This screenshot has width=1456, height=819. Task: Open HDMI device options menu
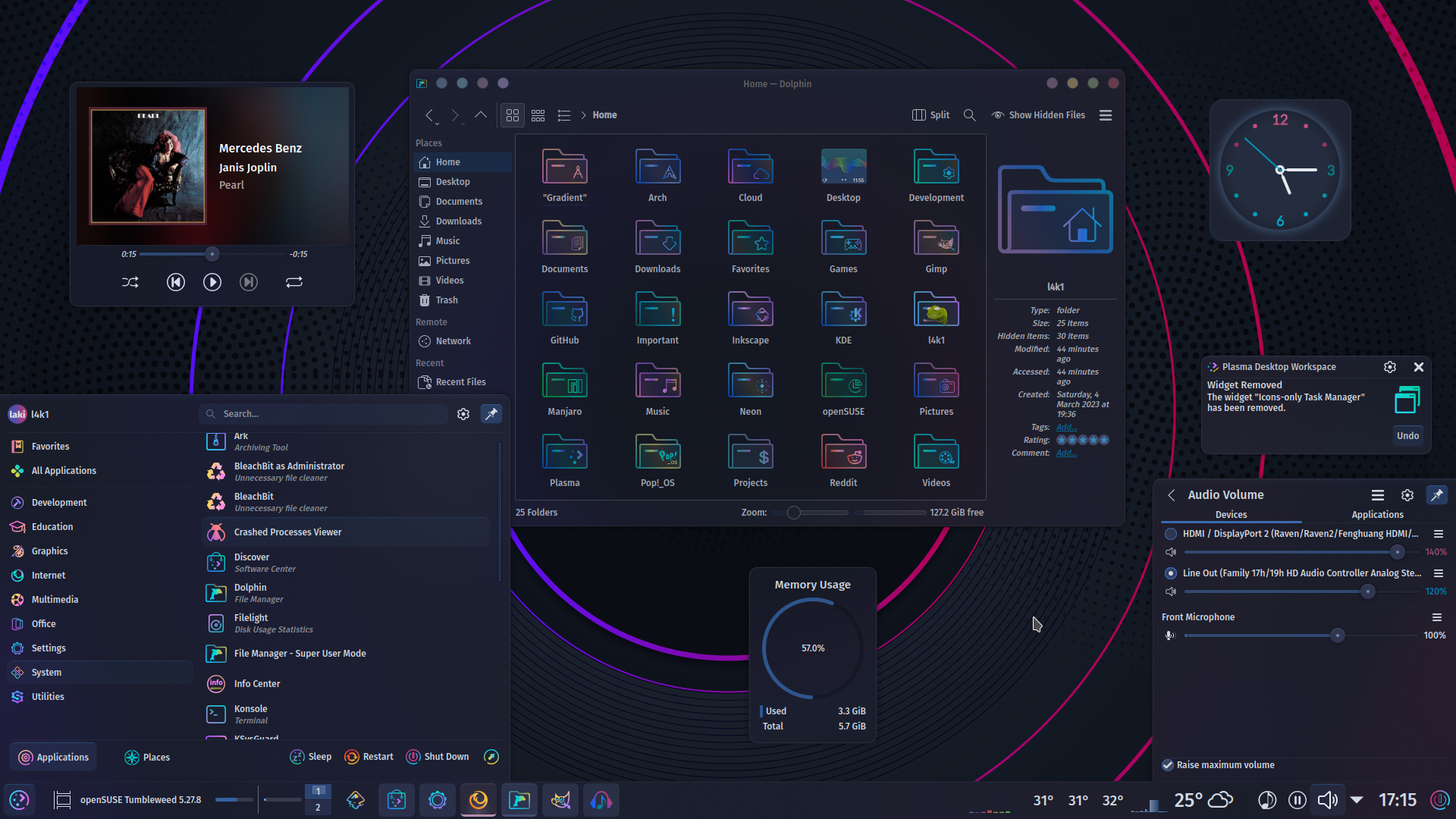pos(1439,534)
